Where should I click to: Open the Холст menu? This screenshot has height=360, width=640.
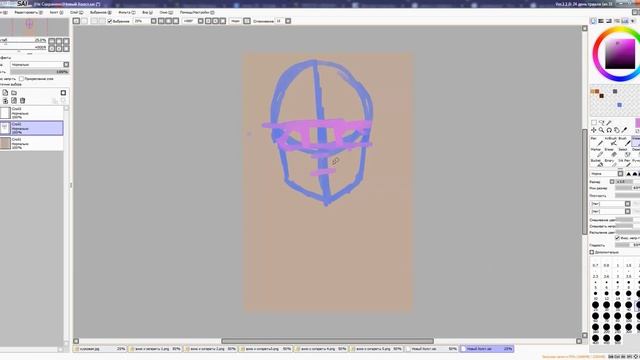[56, 13]
